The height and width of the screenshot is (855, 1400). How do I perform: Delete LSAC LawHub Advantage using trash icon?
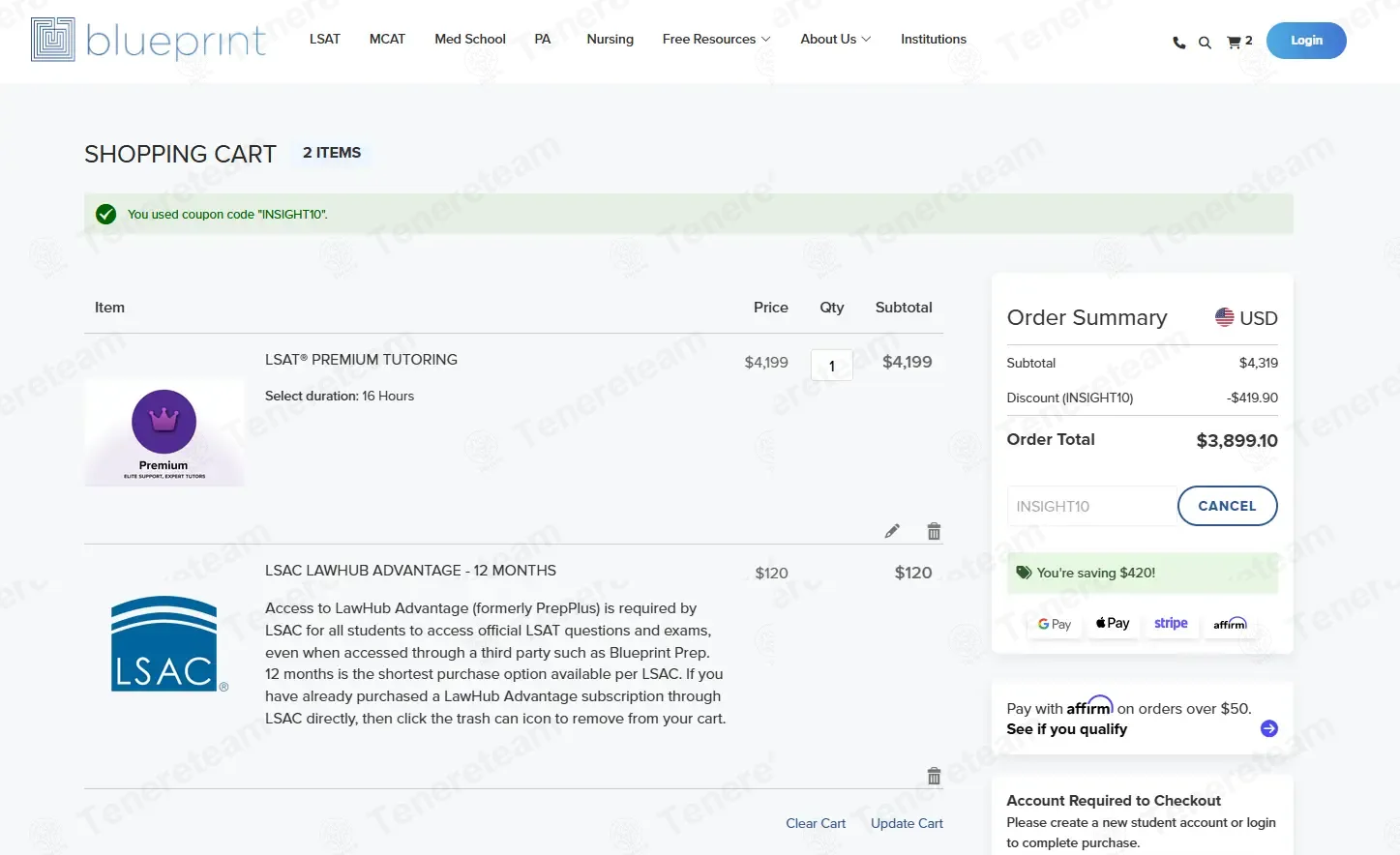pyautogui.click(x=934, y=776)
